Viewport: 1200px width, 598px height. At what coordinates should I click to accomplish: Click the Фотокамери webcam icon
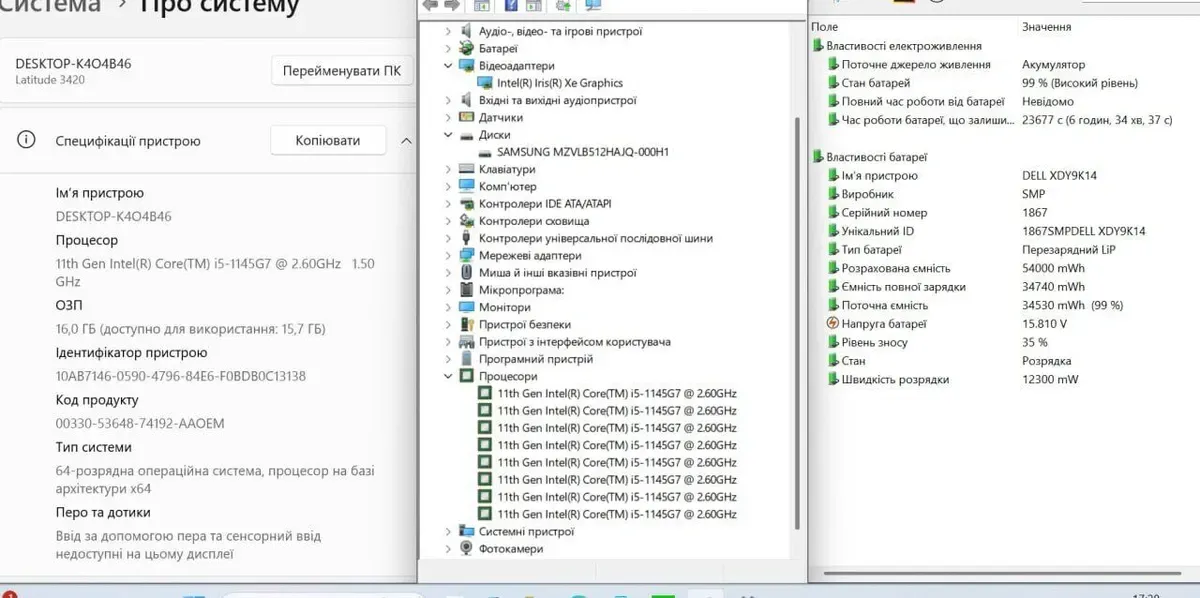[466, 549]
